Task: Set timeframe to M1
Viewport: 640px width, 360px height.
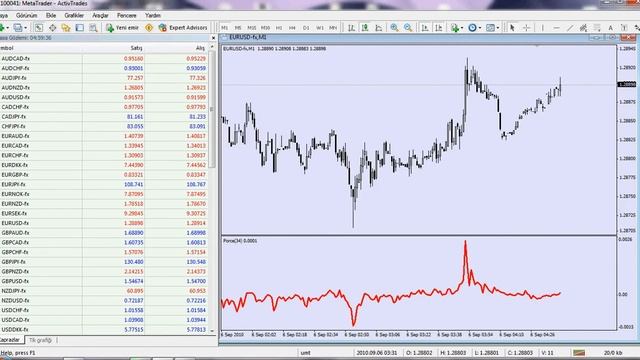Action: 224,28
